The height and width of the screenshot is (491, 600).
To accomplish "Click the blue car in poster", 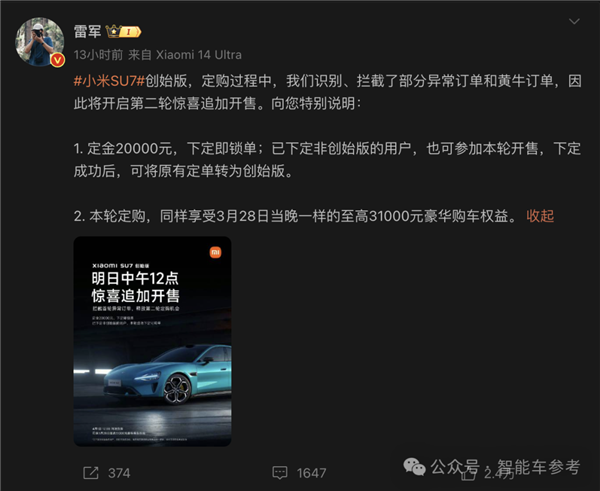I will [x=168, y=374].
